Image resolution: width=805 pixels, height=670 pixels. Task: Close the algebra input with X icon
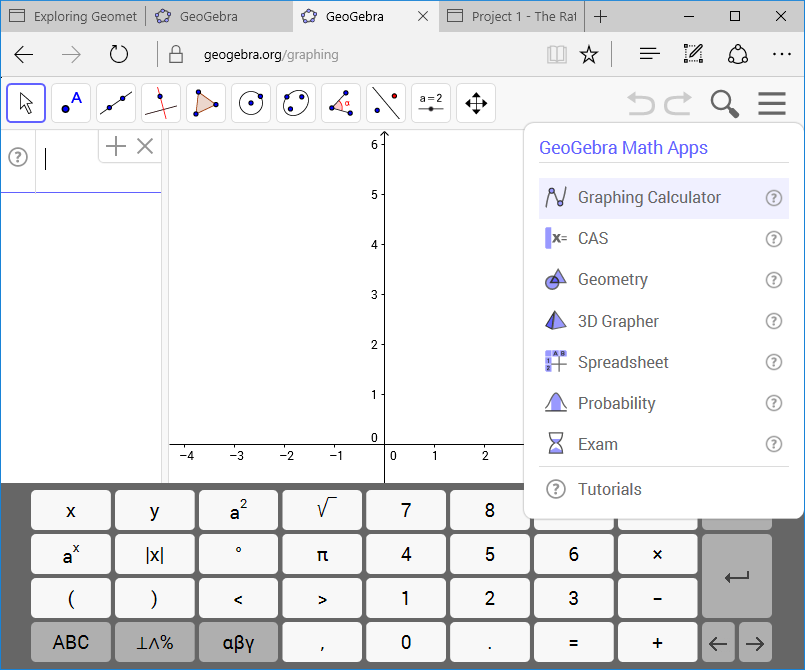145,146
